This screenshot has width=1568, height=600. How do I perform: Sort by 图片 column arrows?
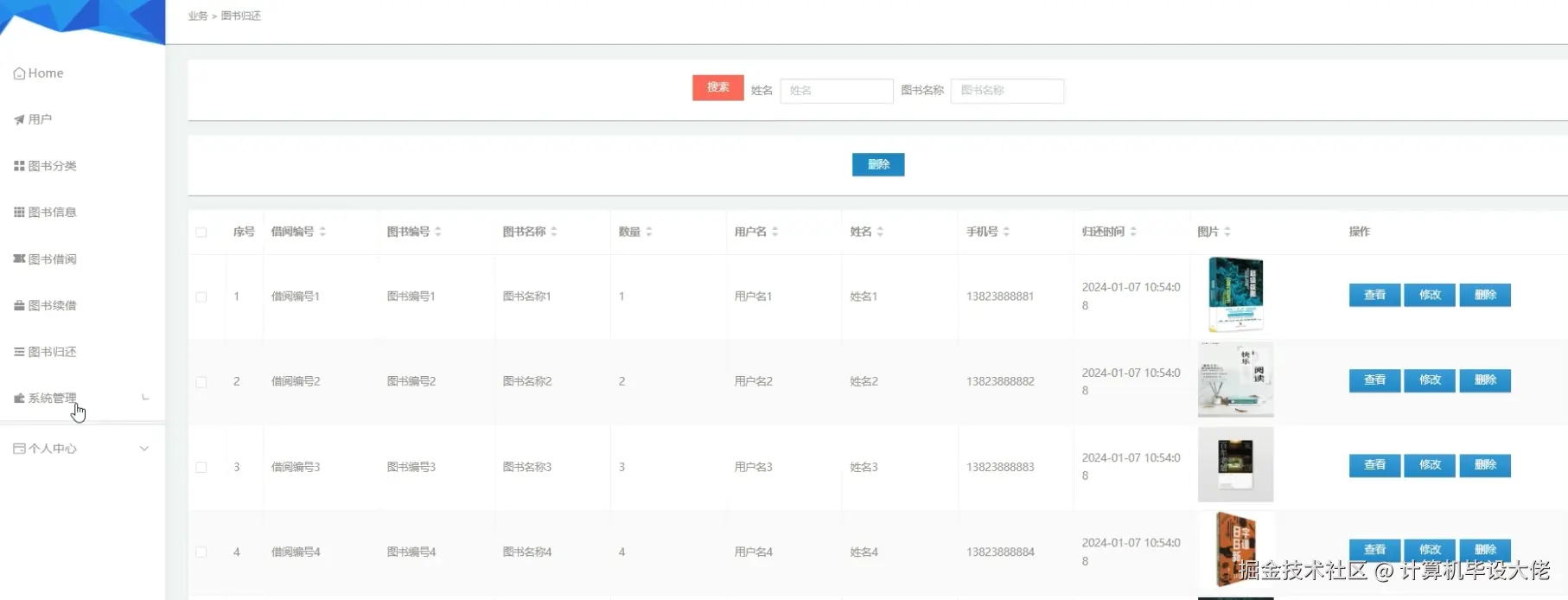point(1227,232)
